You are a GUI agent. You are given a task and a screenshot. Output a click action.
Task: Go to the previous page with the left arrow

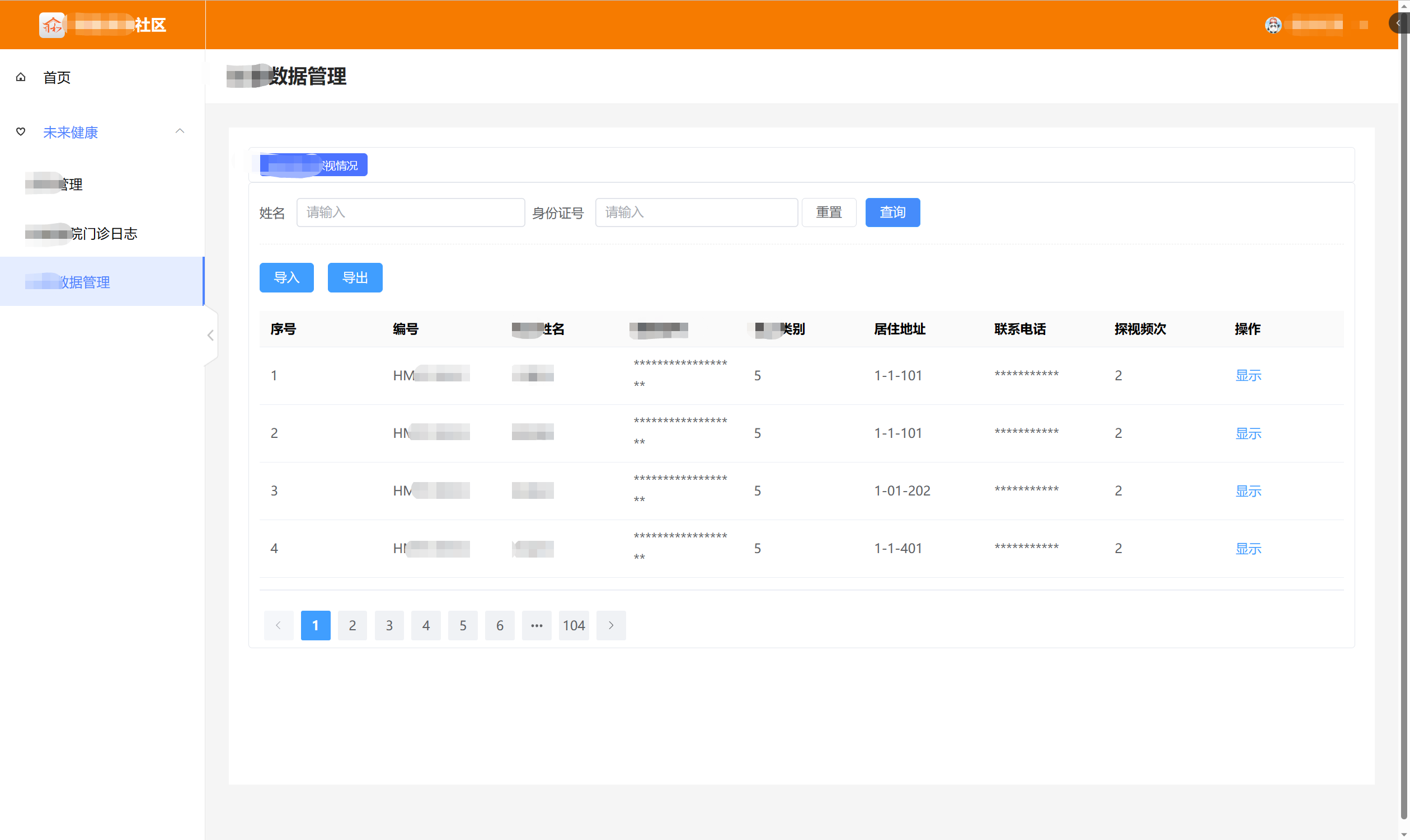(279, 625)
